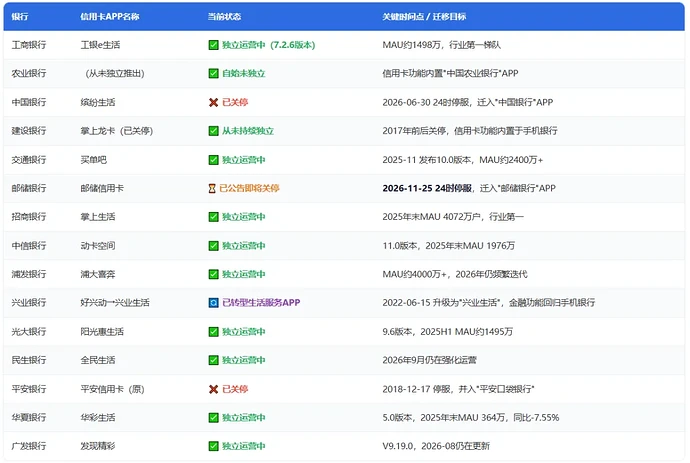Select the 中信银行 cell
The width and height of the screenshot is (690, 463).
[29, 246]
